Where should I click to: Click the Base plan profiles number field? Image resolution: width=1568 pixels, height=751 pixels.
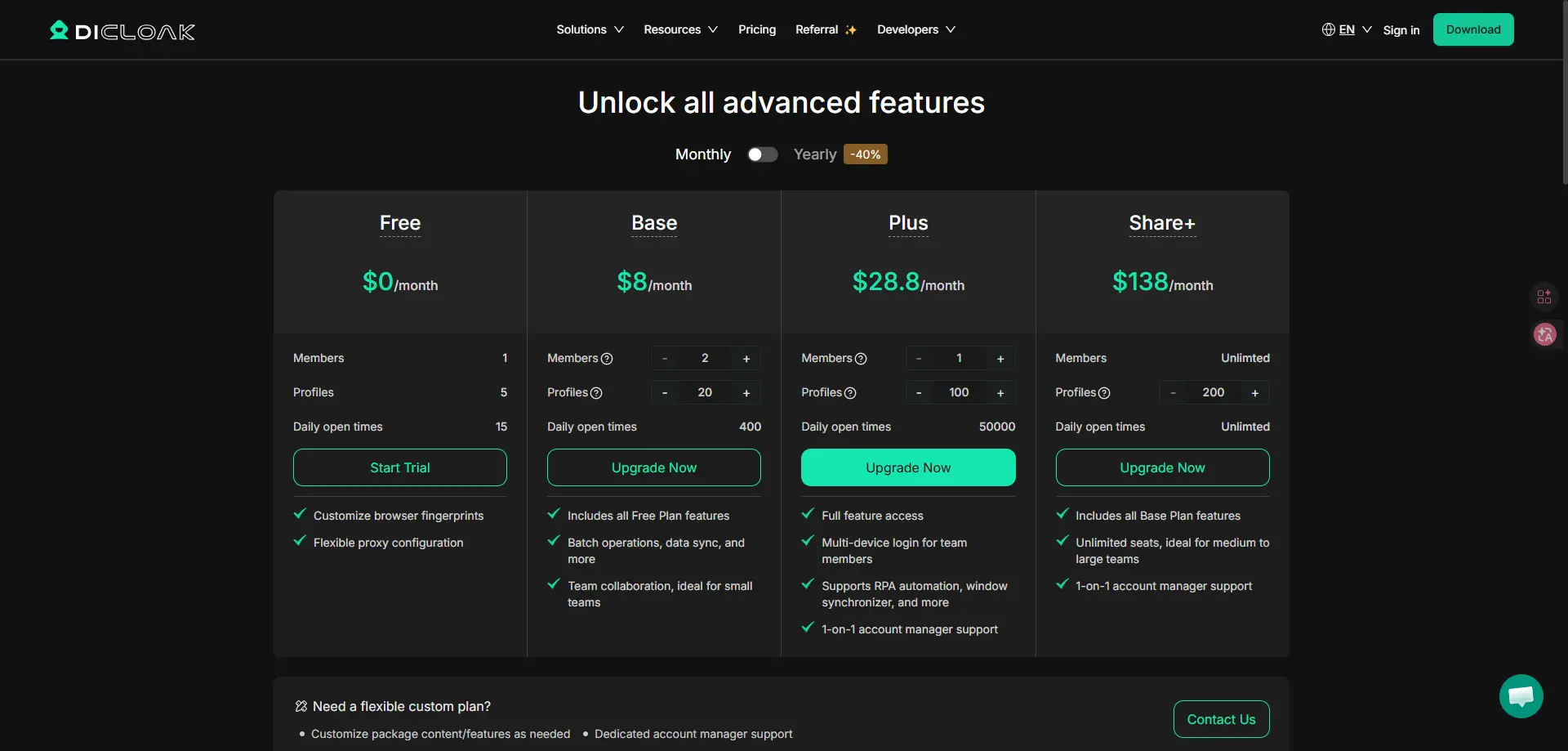coord(705,393)
